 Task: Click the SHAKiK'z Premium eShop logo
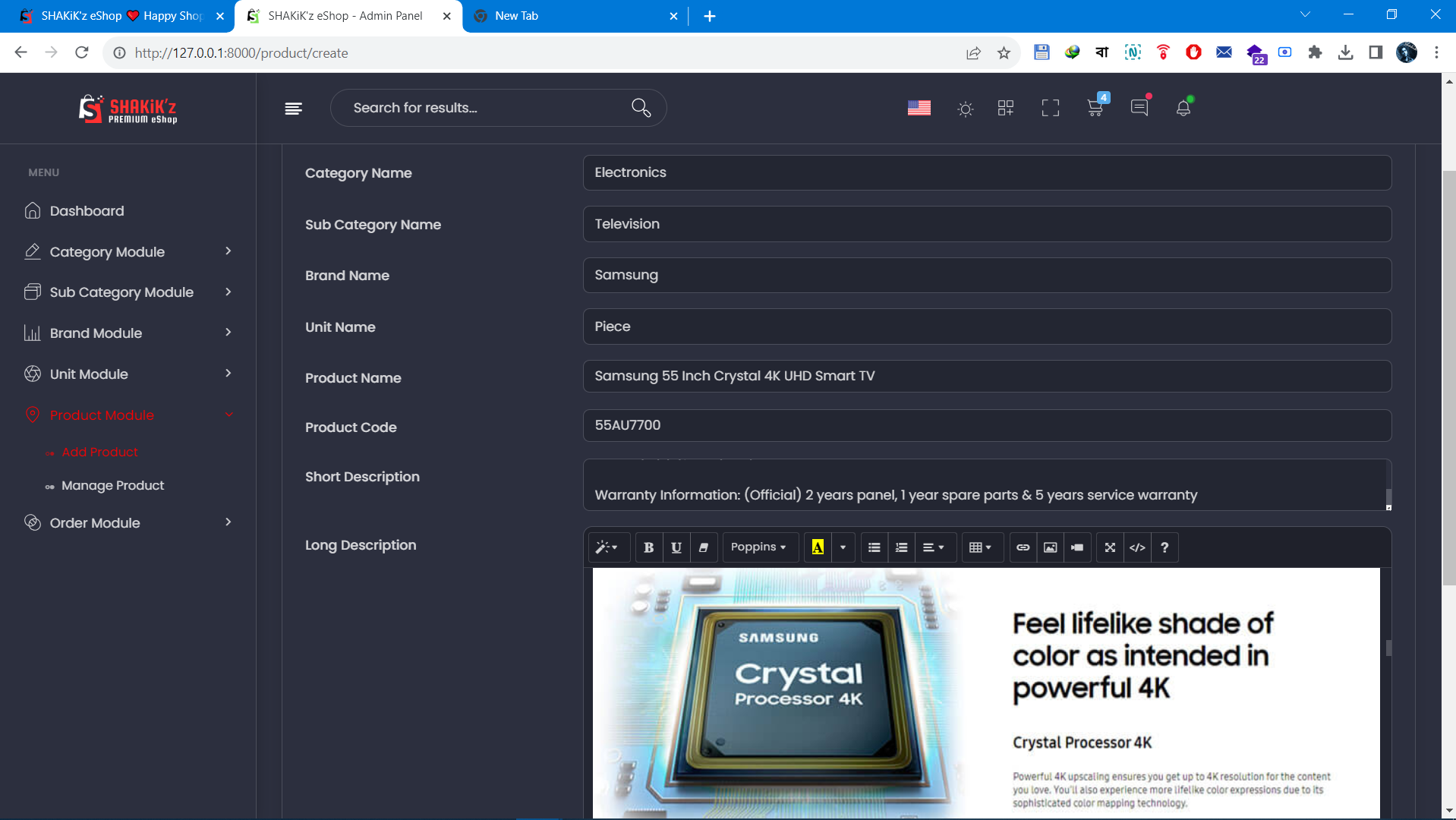tap(128, 109)
